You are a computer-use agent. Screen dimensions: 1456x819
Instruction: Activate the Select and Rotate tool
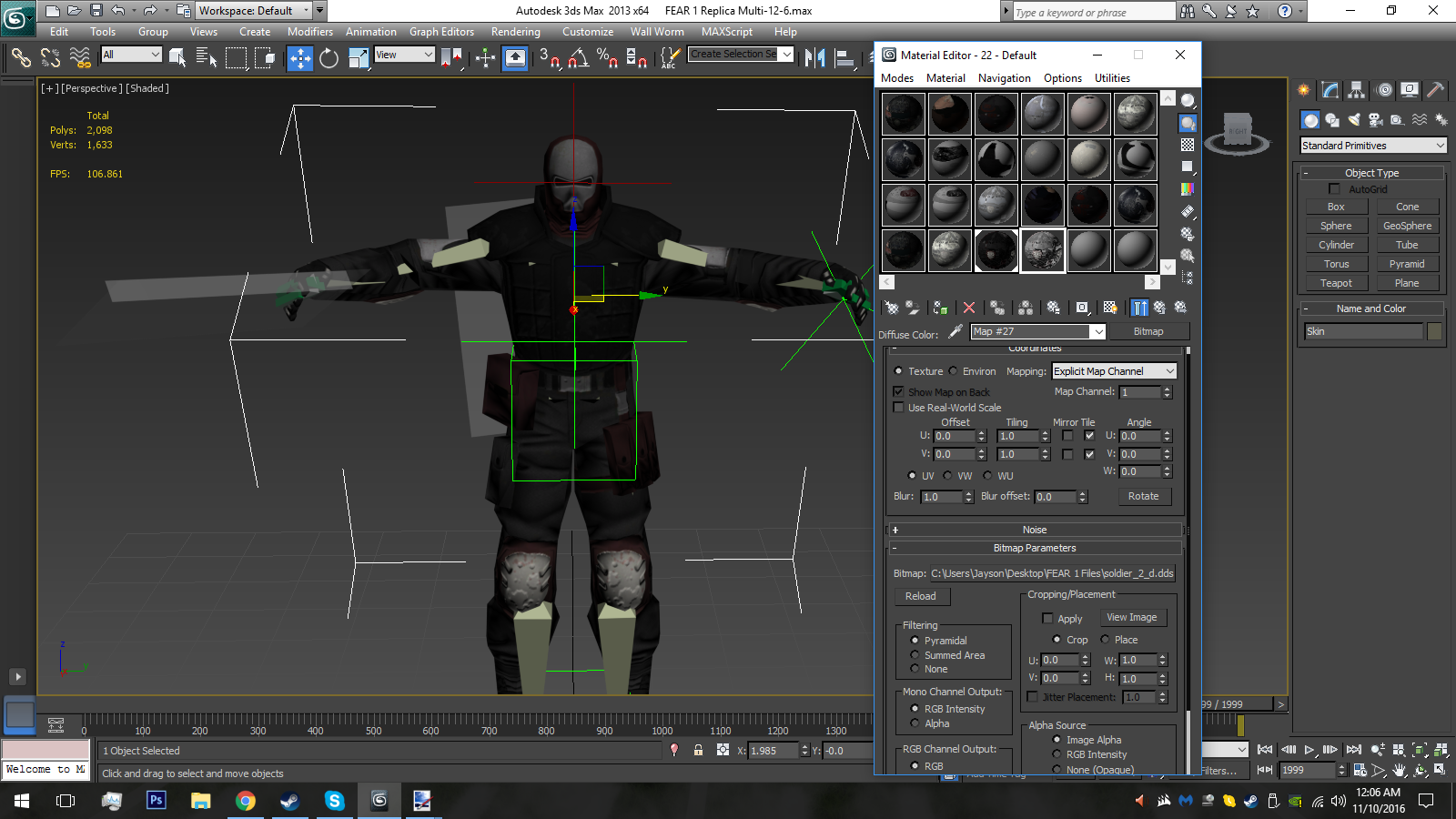(x=329, y=58)
